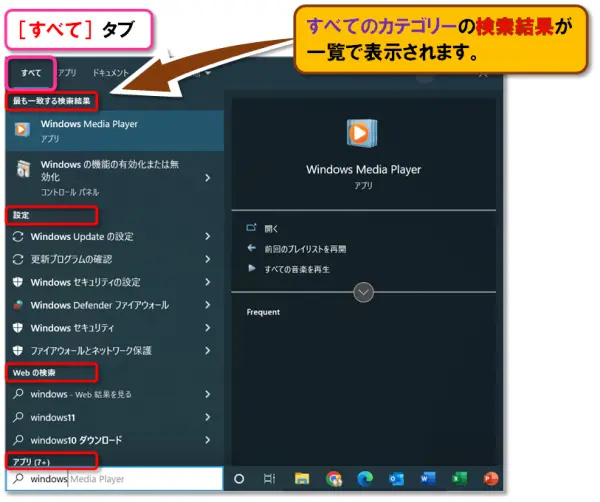Open 更新プログラムの確認 result

115,259
